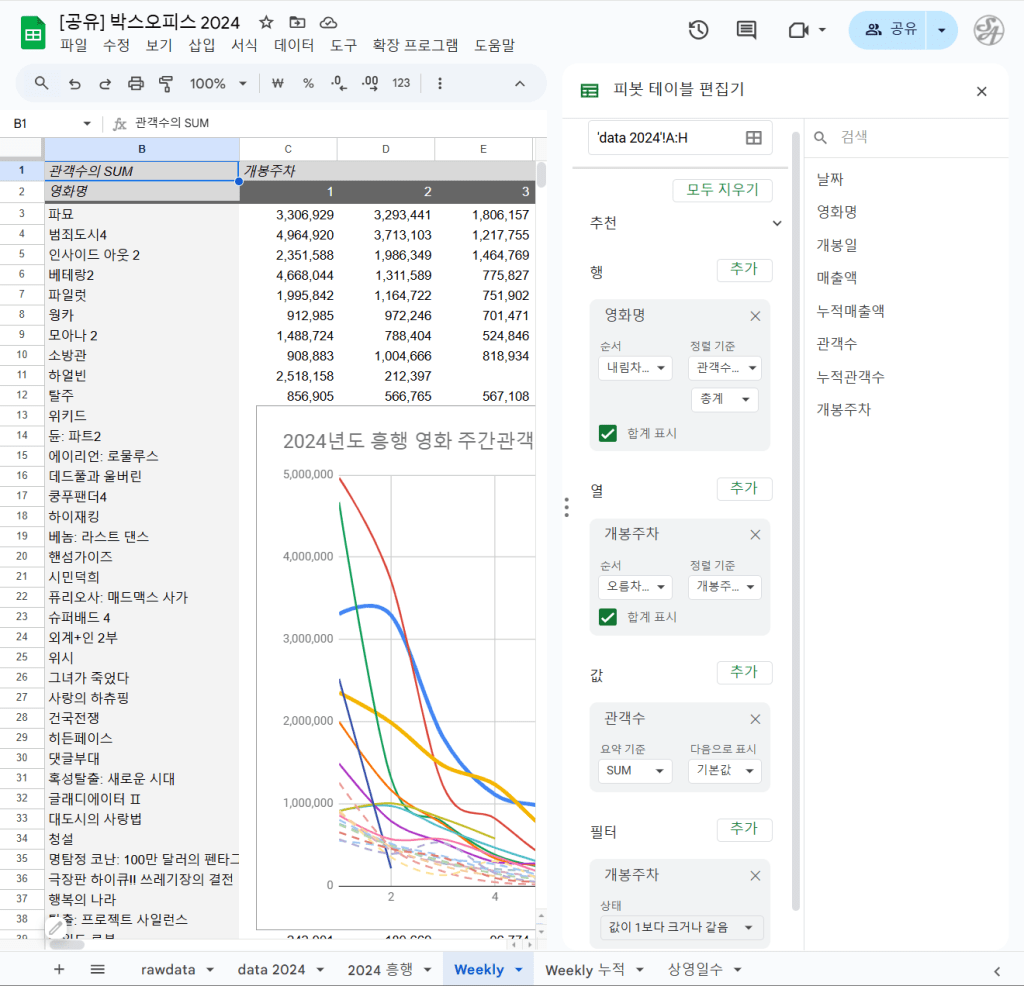Open version history clock icon

(698, 30)
